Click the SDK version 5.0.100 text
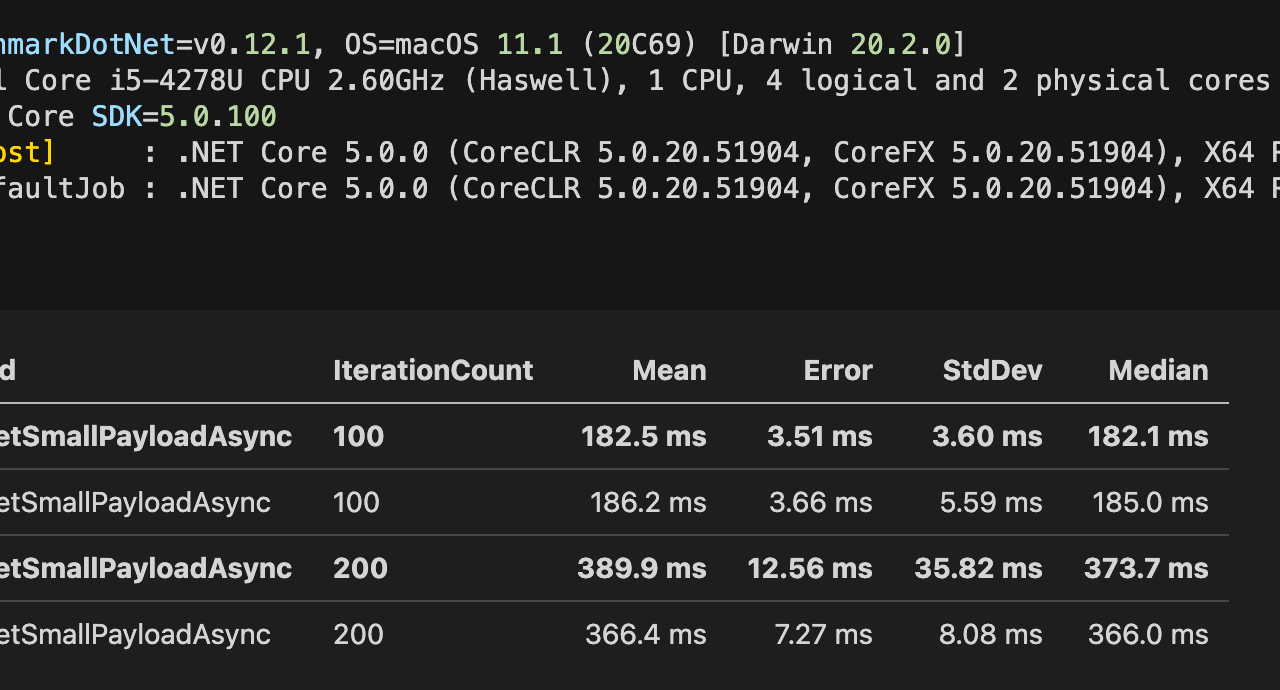 [218, 117]
